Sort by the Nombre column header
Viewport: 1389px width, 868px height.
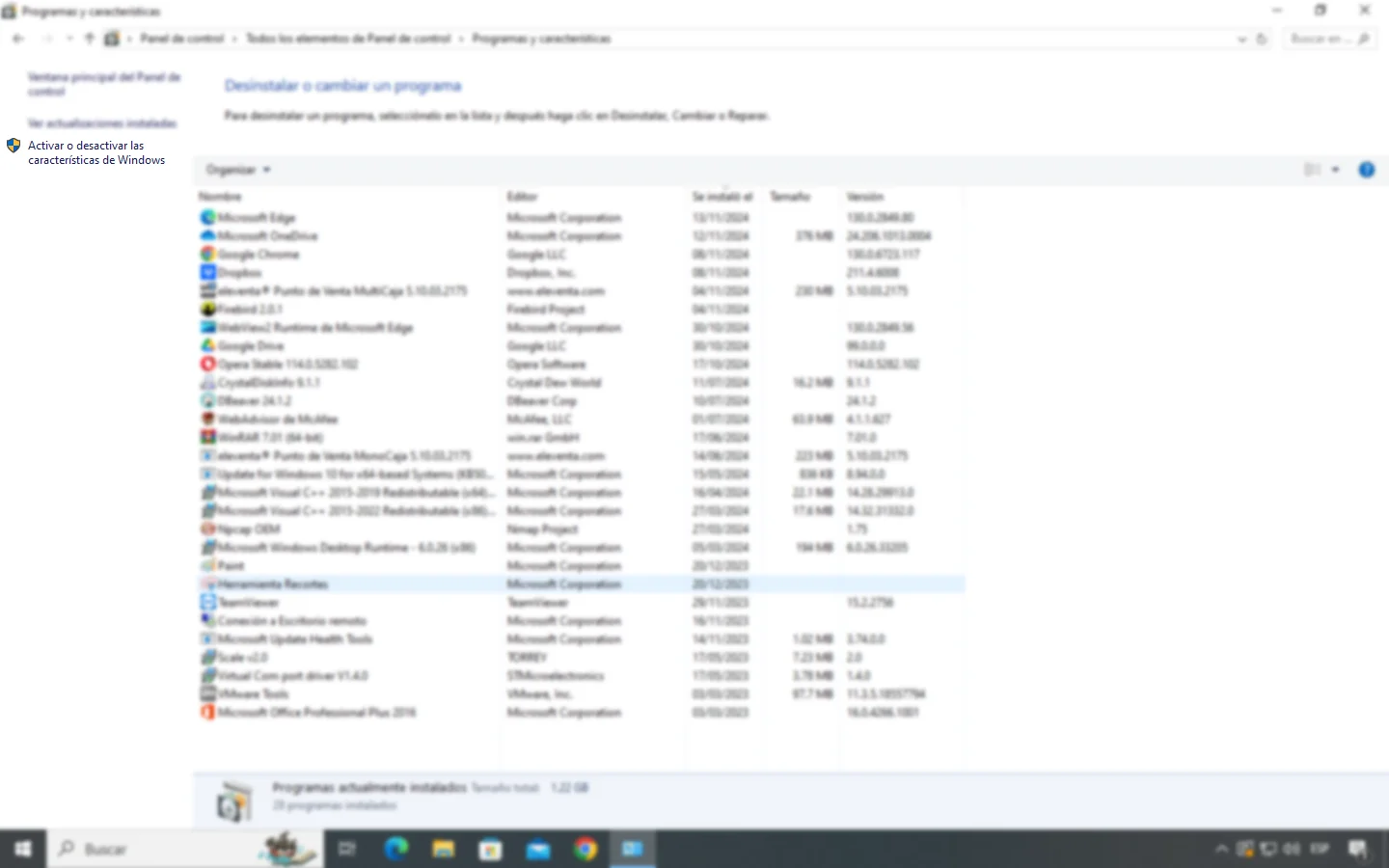[221, 196]
